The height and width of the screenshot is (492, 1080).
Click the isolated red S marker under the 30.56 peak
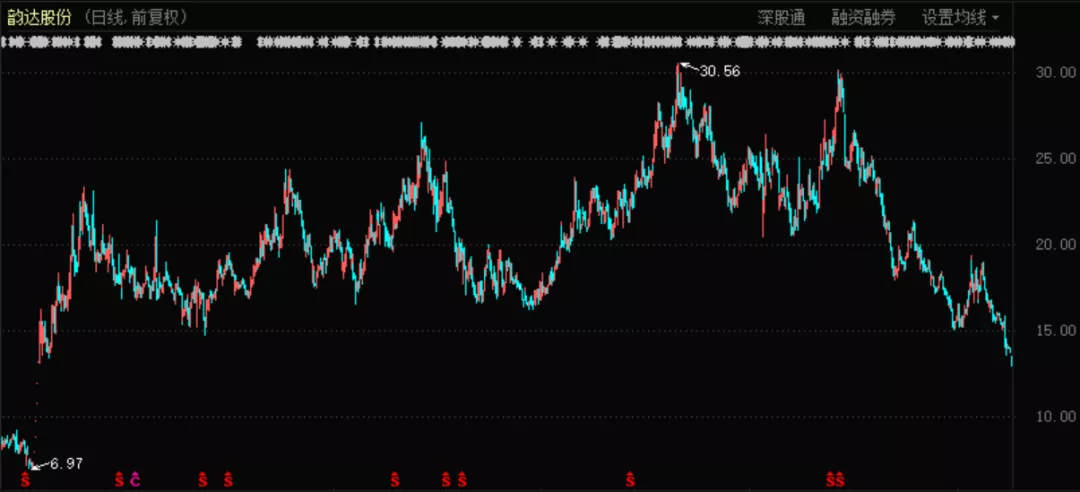click(630, 481)
